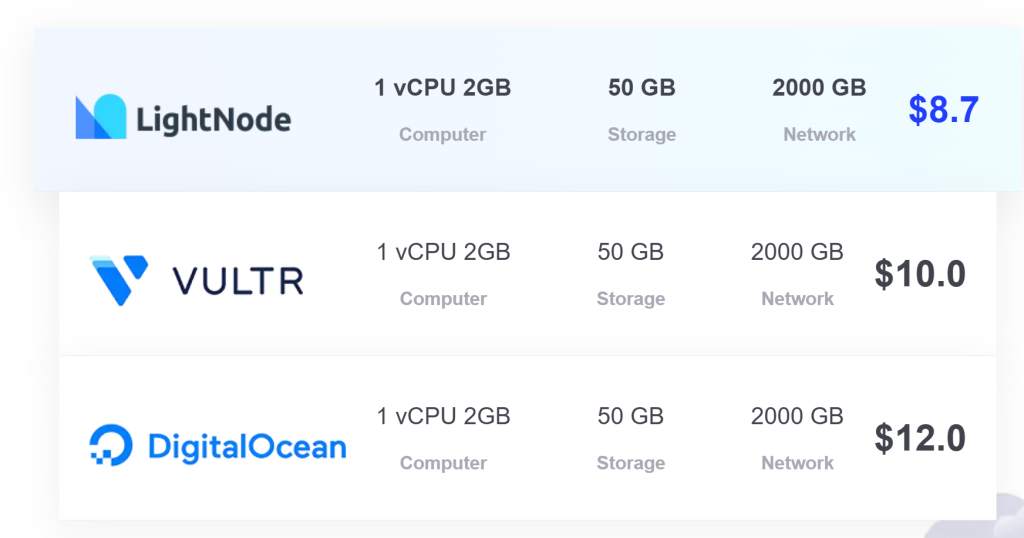Click LightNode's 1 vCPU 2GB spec
The image size is (1024, 538).
(x=443, y=87)
